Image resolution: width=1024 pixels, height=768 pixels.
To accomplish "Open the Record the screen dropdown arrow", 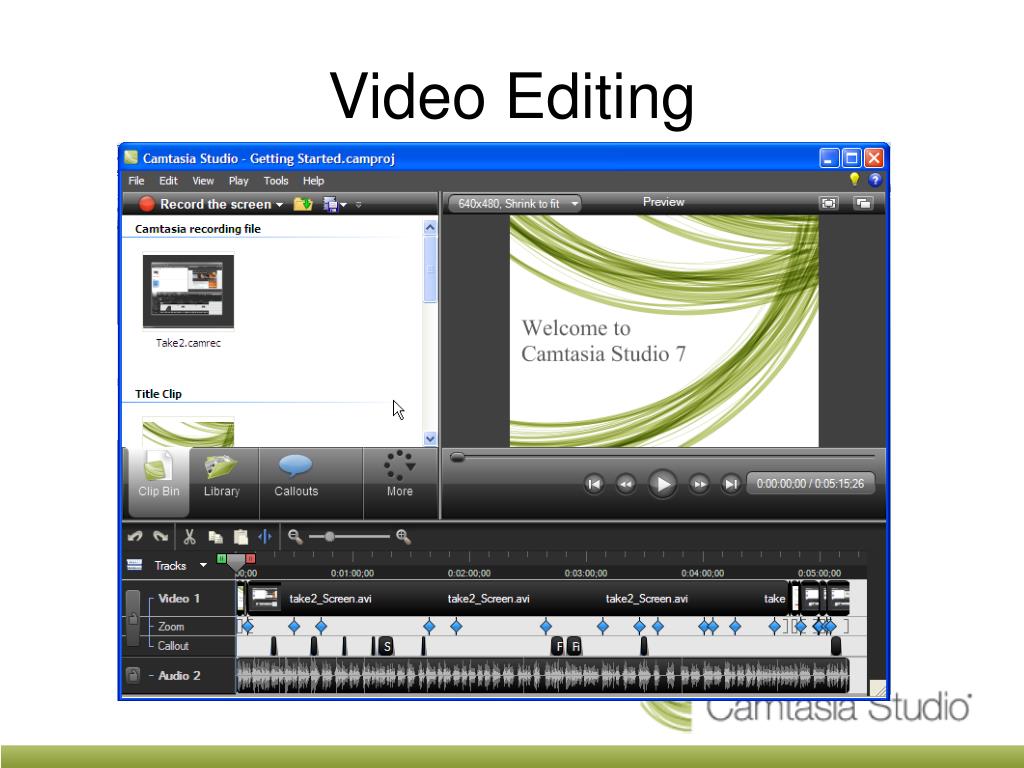I will coord(278,204).
